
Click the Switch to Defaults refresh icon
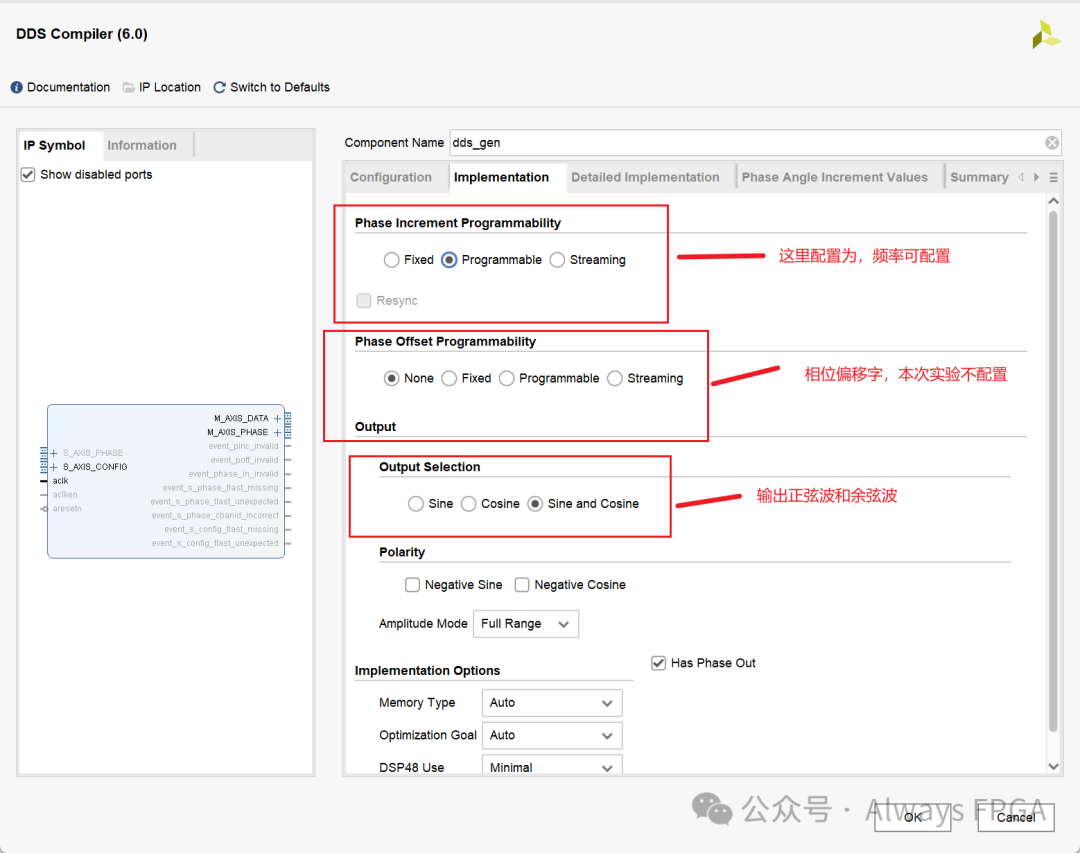pos(219,88)
